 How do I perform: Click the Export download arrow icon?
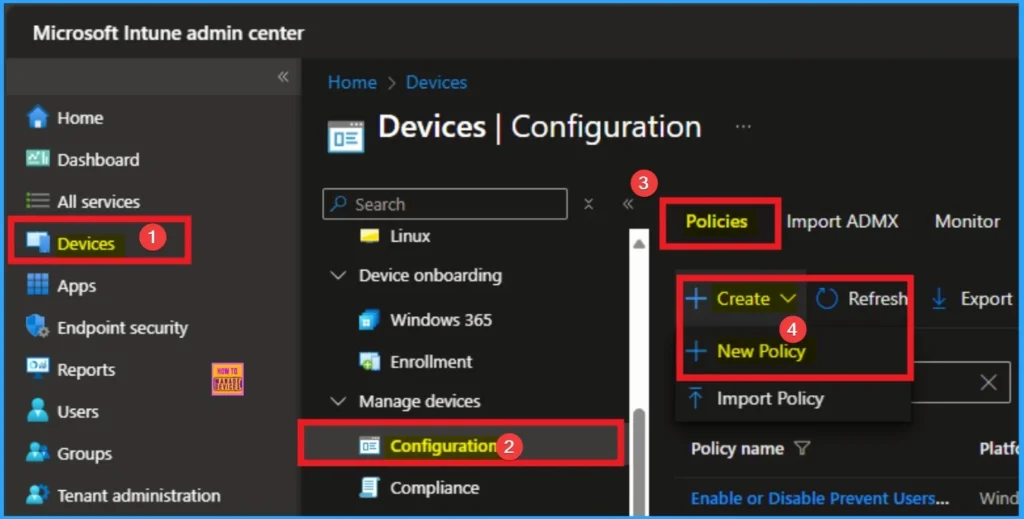[x=939, y=298]
